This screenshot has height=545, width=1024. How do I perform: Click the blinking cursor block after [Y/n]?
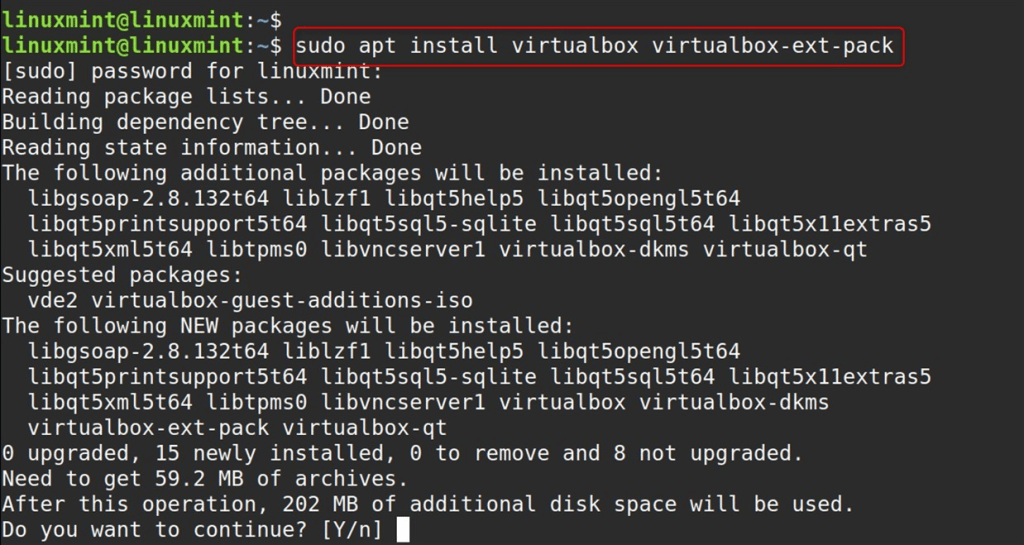click(x=403, y=529)
